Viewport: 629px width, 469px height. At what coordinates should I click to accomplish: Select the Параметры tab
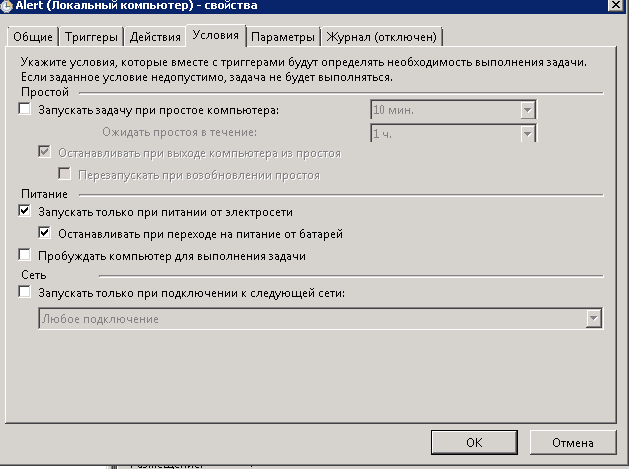pos(283,37)
